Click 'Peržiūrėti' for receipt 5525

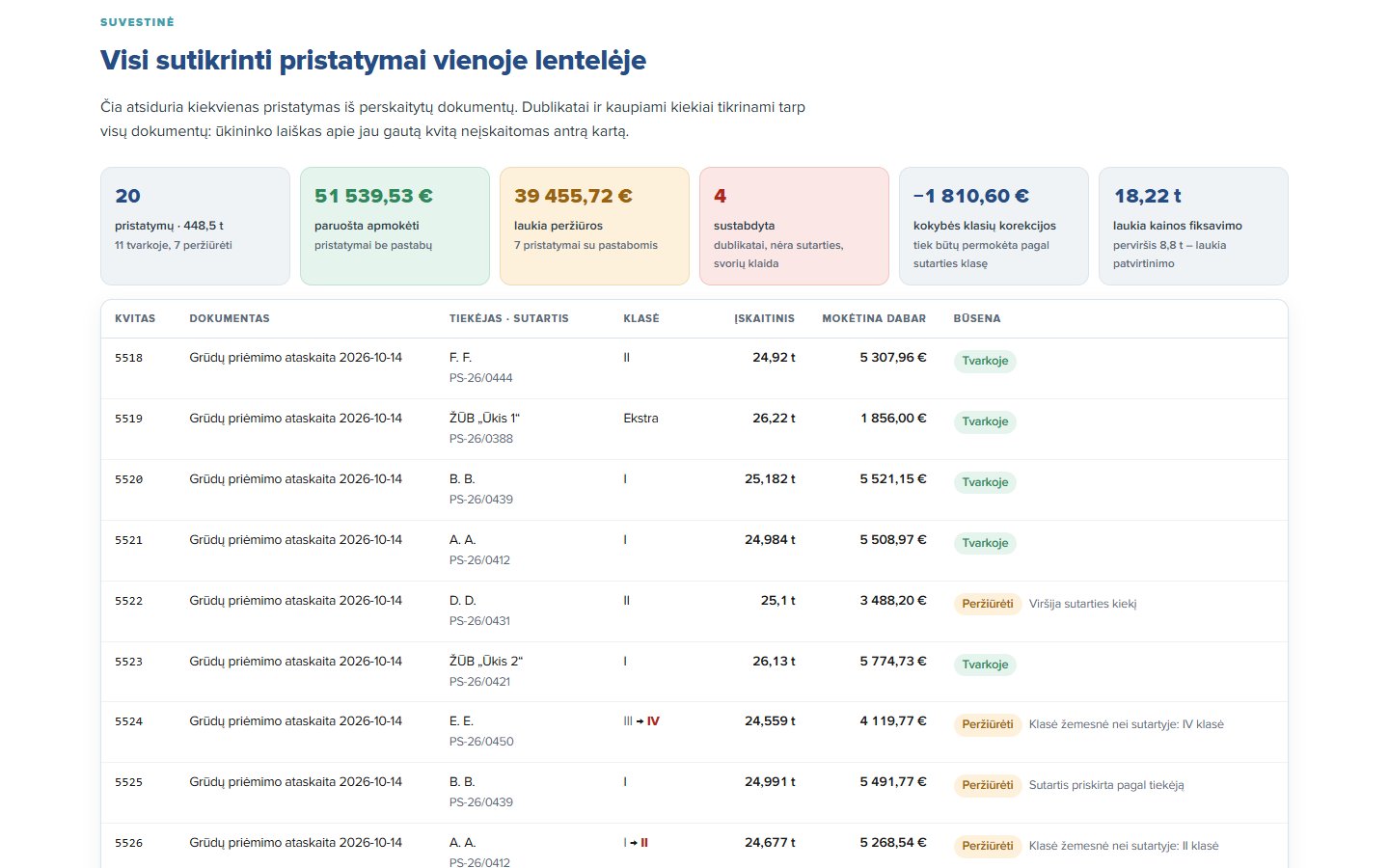pyautogui.click(x=988, y=785)
